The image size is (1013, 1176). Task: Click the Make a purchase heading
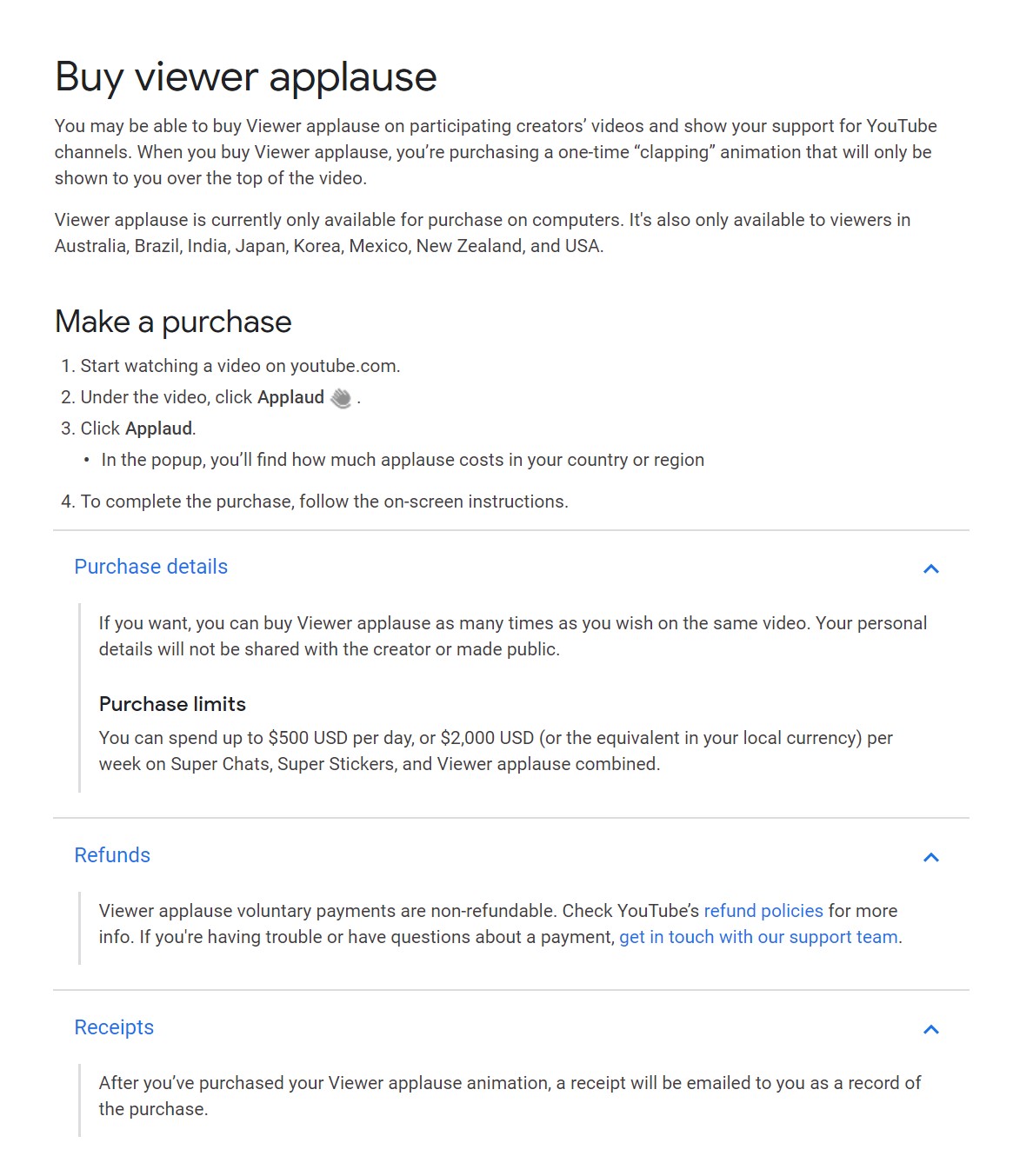[173, 322]
